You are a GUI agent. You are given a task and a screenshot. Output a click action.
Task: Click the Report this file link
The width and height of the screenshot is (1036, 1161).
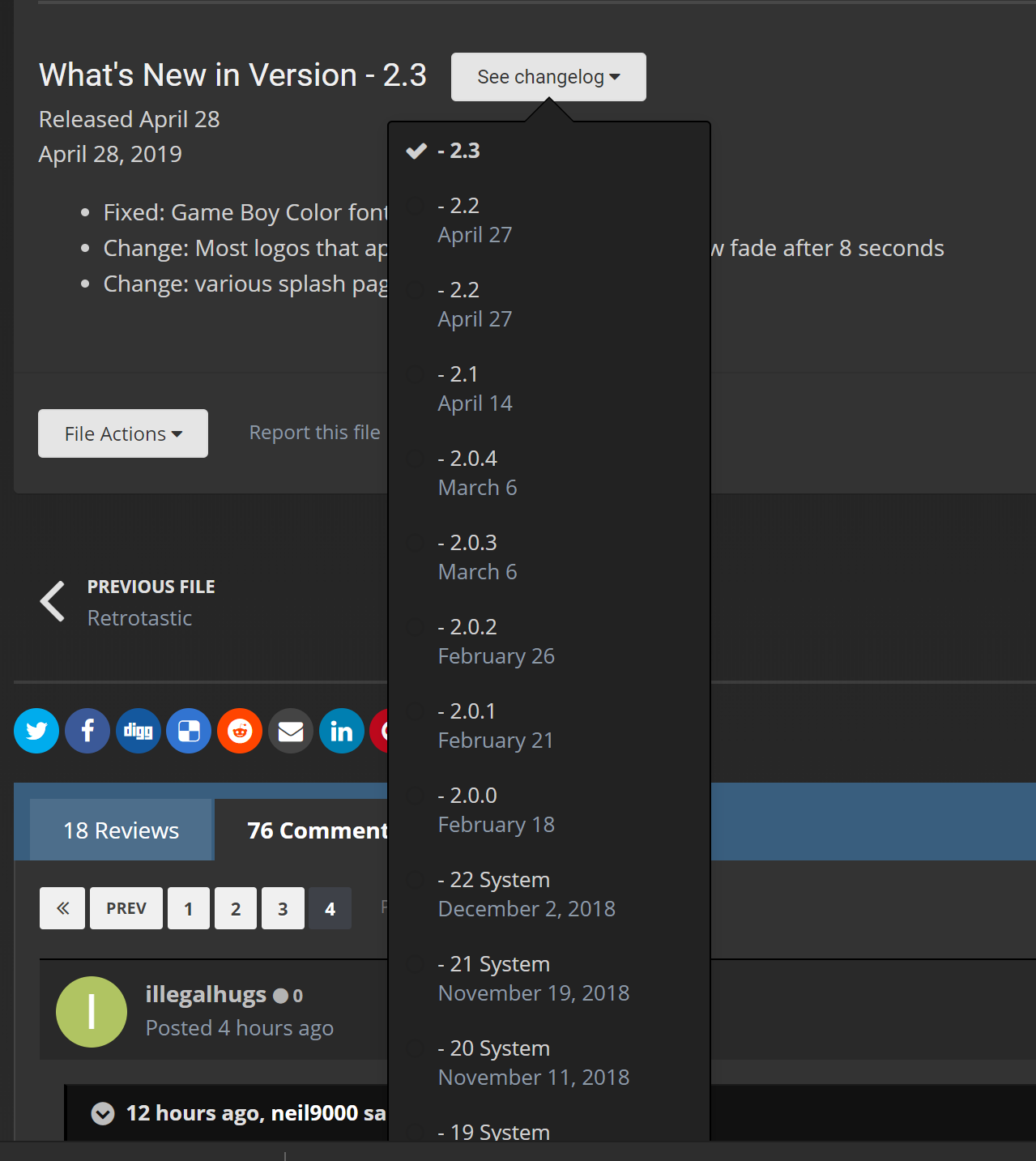coord(314,433)
